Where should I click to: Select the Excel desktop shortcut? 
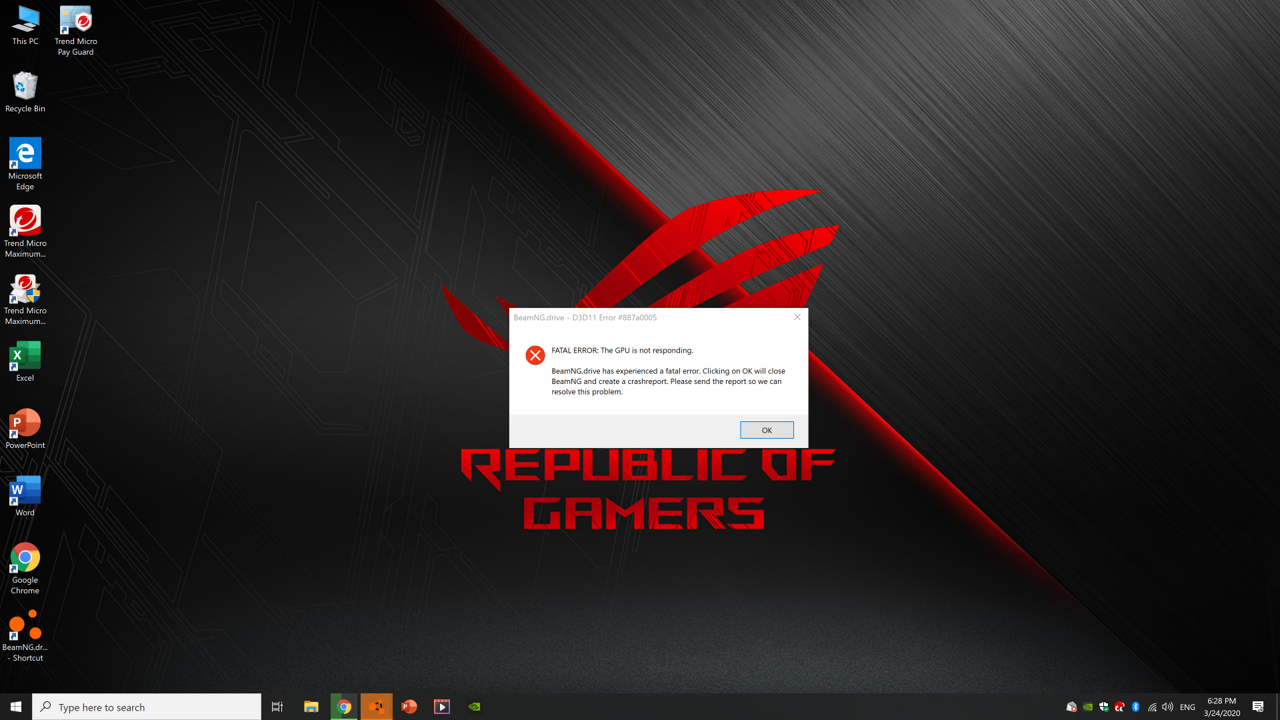[25, 361]
